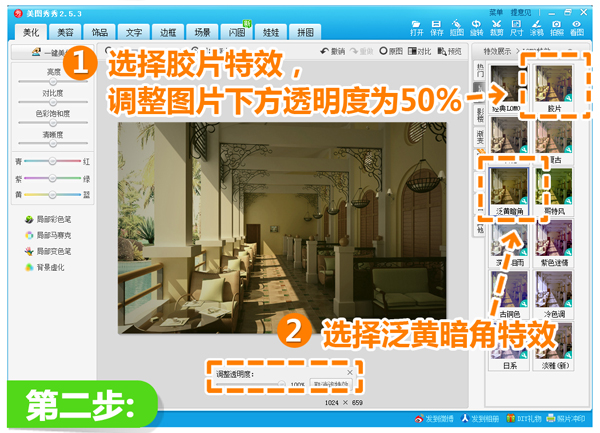Open the 尺寸 resize tool

[x=516, y=28]
